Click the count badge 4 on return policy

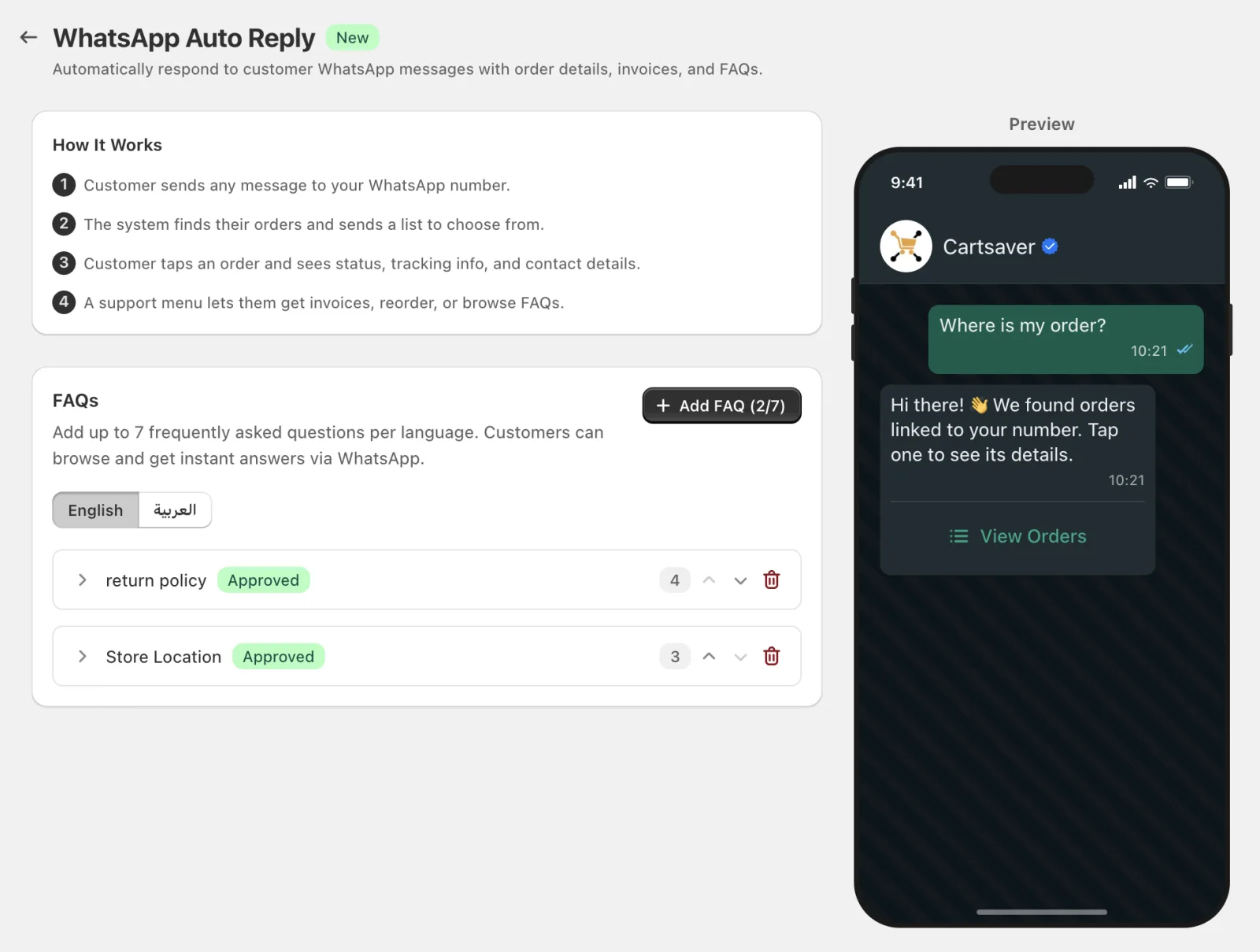675,580
